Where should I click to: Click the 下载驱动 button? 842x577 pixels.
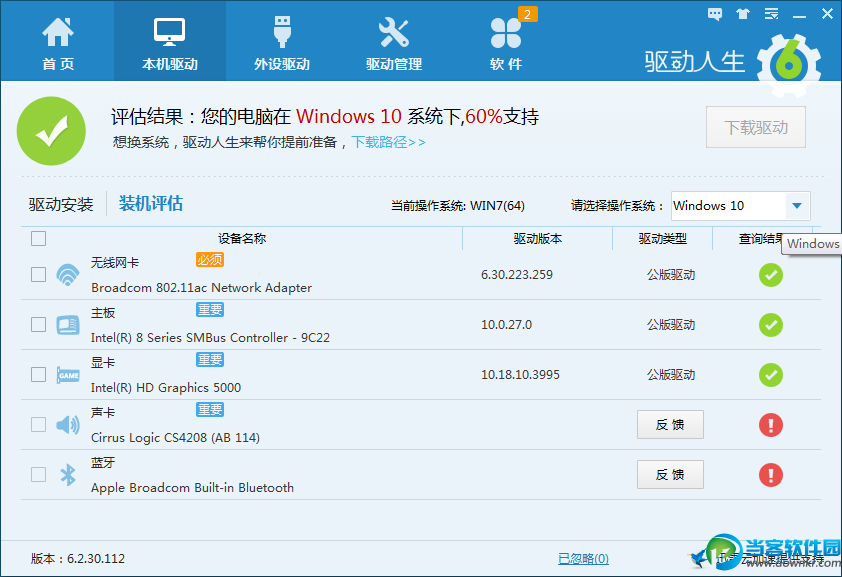point(756,127)
